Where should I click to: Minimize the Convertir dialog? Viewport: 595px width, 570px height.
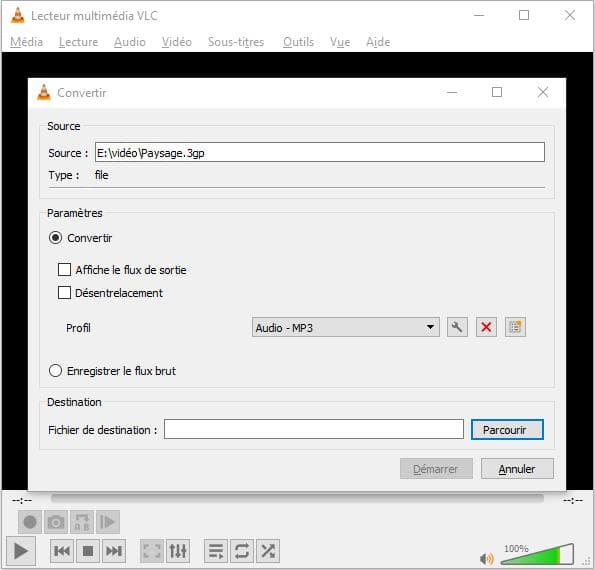point(452,92)
